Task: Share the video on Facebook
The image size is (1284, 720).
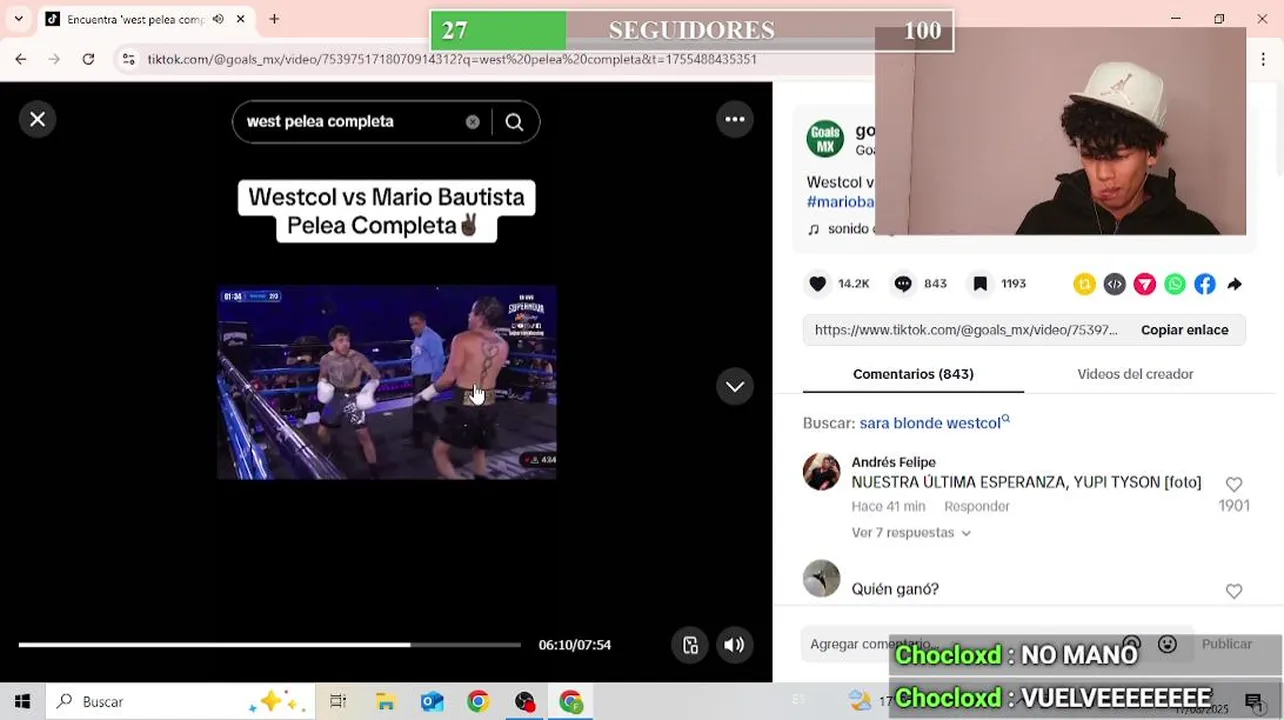Action: 1205,285
